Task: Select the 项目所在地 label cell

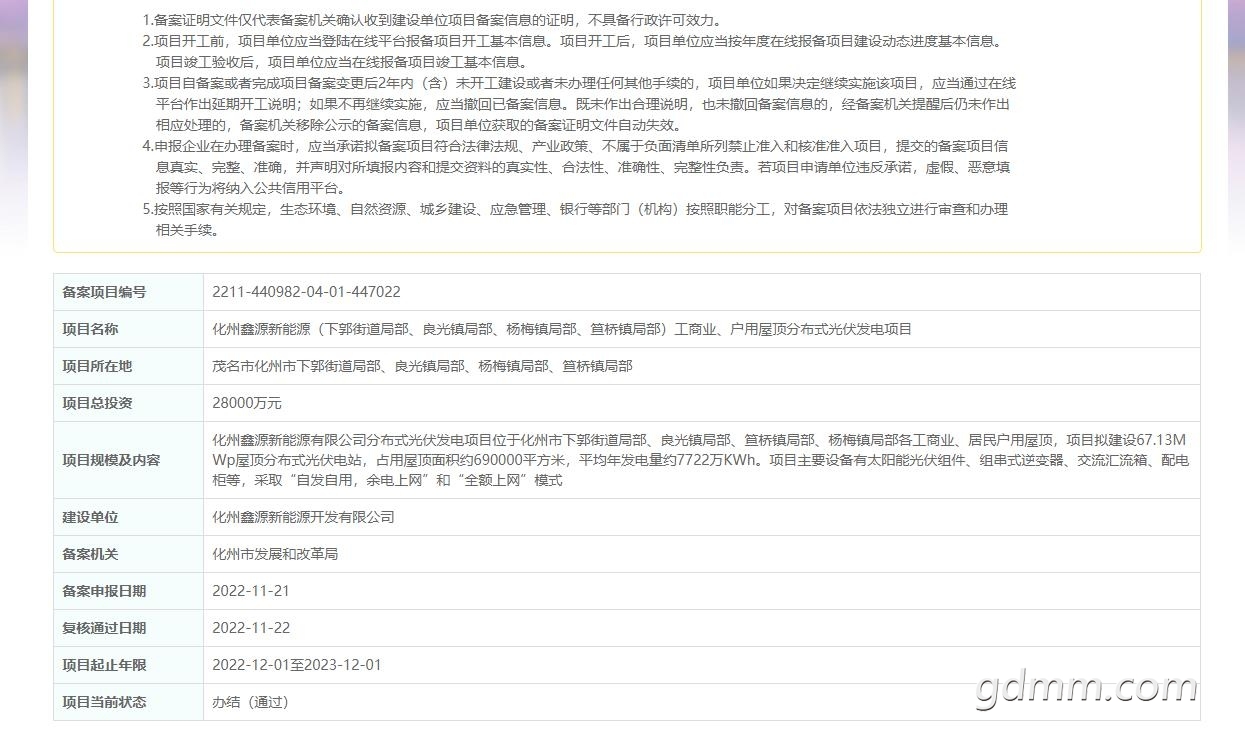Action: click(97, 366)
